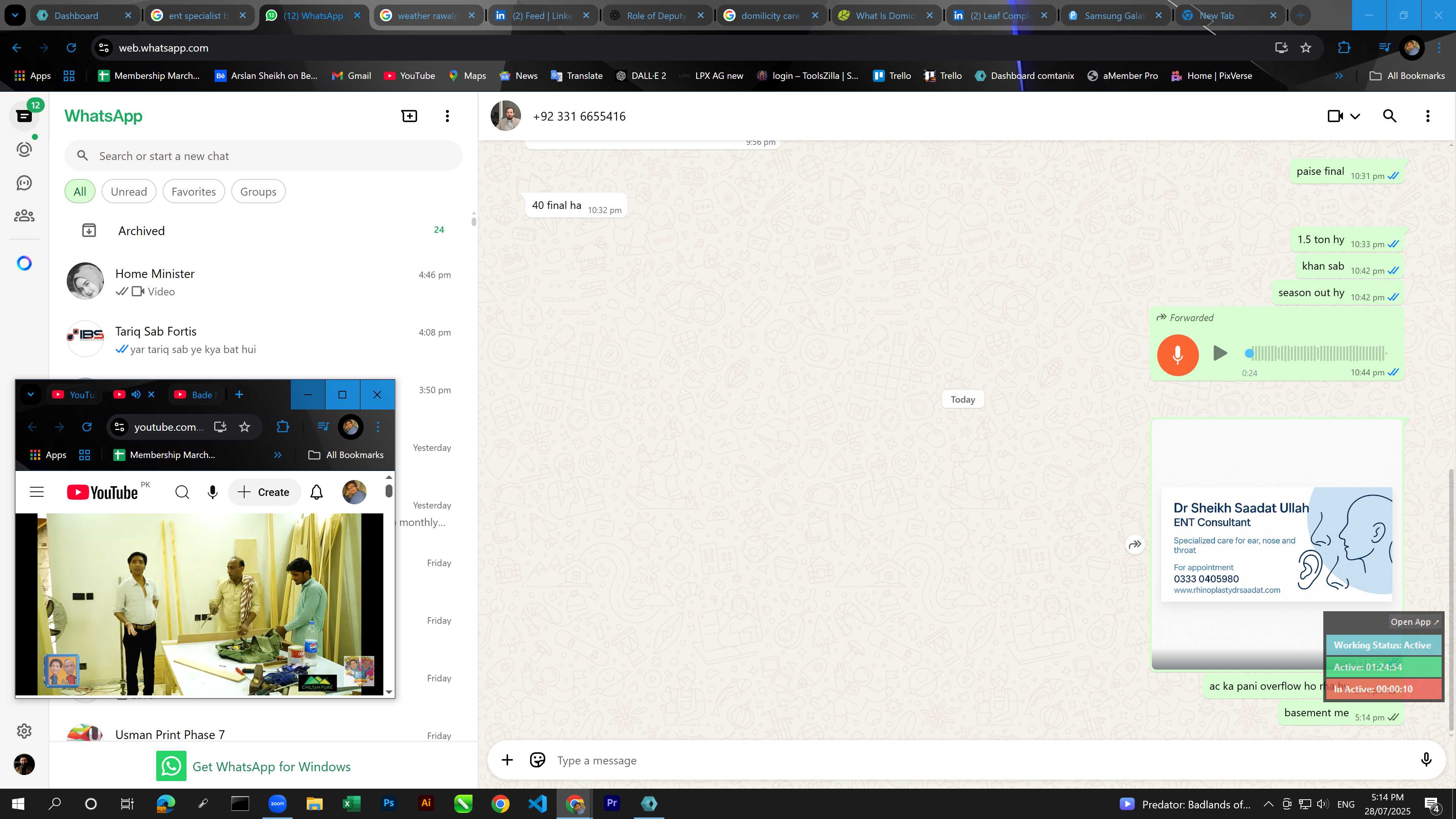Viewport: 1456px width, 819px height.
Task: Expand the tab search dropdown in main Chrome
Action: [x=15, y=15]
